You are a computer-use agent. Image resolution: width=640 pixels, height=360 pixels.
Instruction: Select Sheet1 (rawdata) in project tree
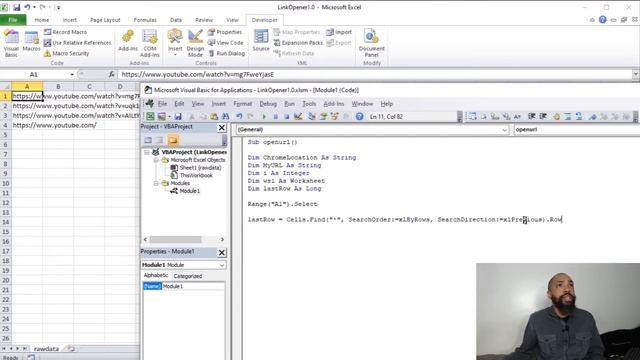point(200,168)
